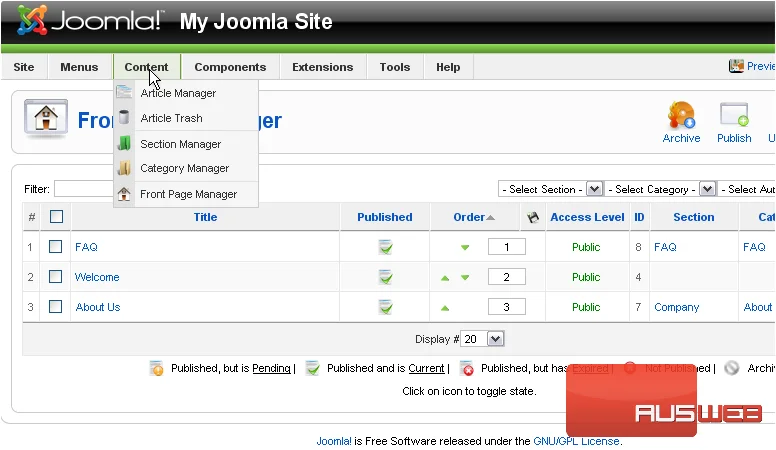Sort table by Section column
776x450 pixels.
coord(693,217)
